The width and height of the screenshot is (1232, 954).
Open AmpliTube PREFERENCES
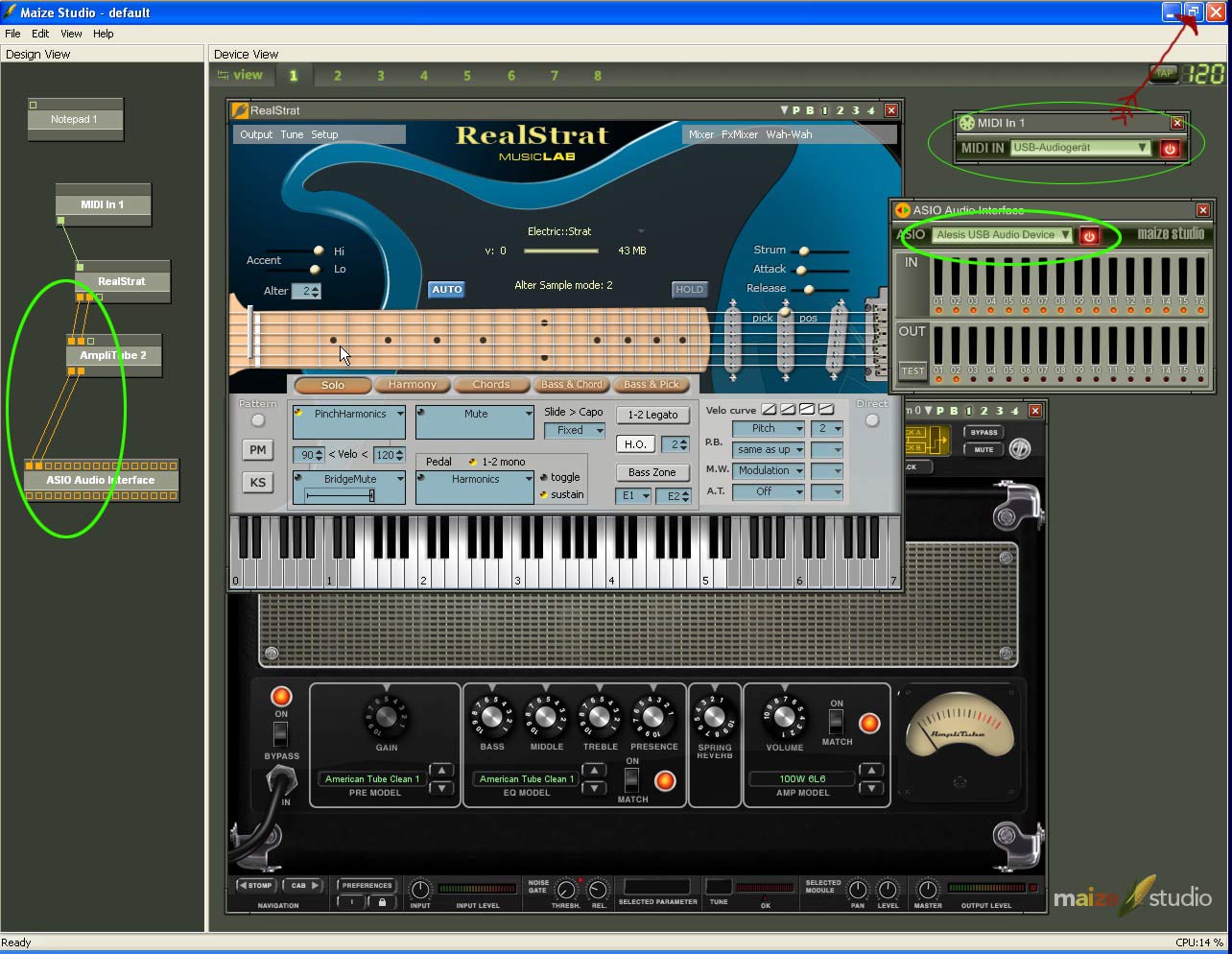(x=367, y=886)
